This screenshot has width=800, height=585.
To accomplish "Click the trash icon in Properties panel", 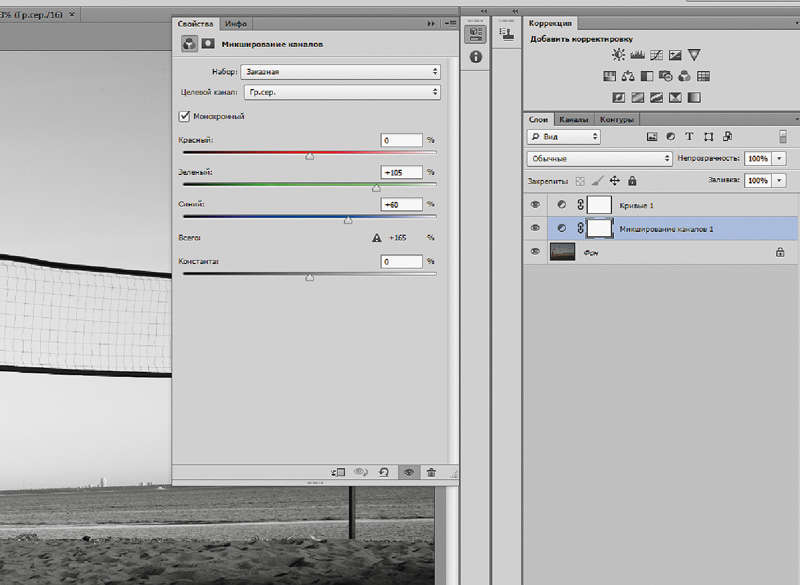I will coord(431,472).
